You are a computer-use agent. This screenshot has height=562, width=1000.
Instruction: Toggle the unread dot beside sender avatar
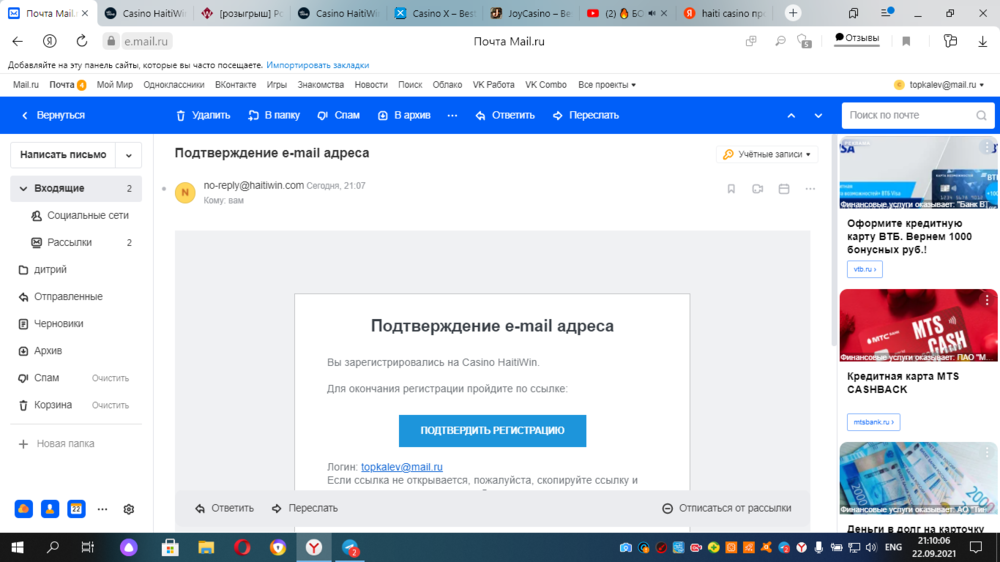[164, 189]
